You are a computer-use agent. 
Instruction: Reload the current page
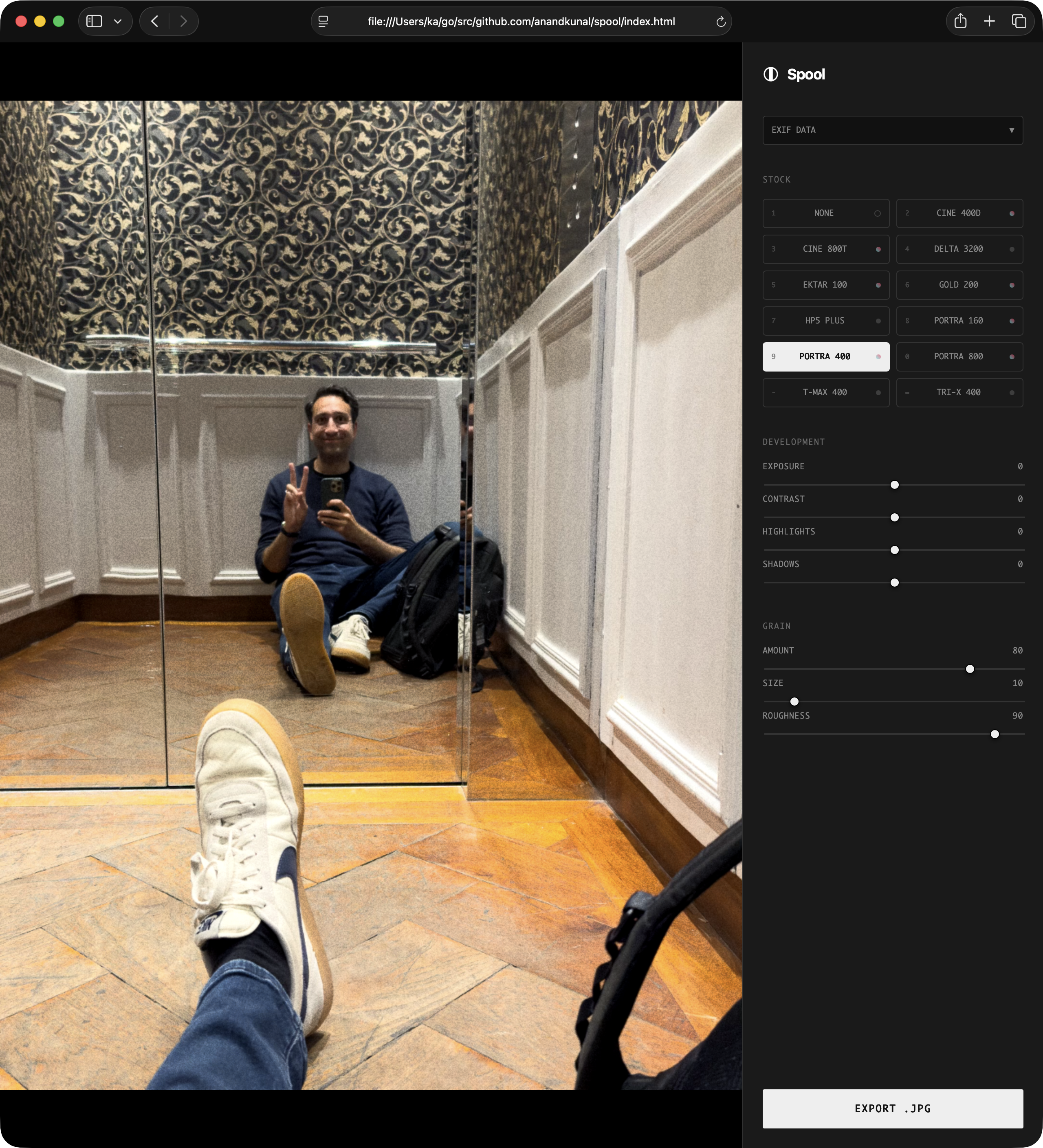click(x=721, y=22)
